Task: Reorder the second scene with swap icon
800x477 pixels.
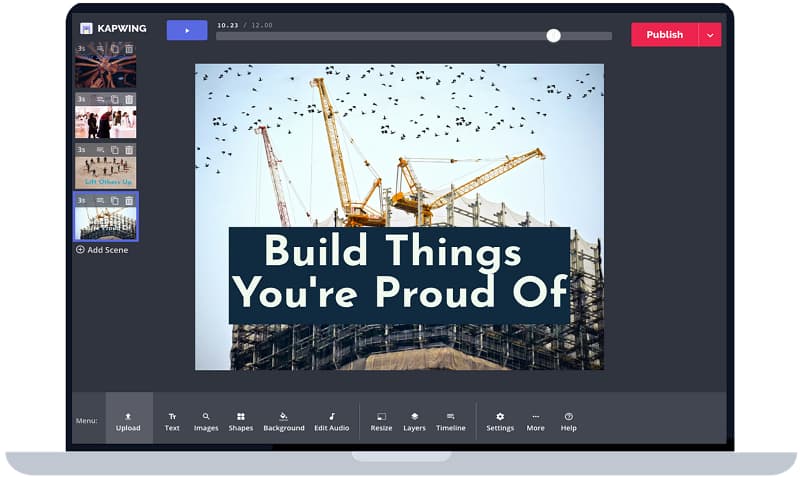Action: click(100, 99)
